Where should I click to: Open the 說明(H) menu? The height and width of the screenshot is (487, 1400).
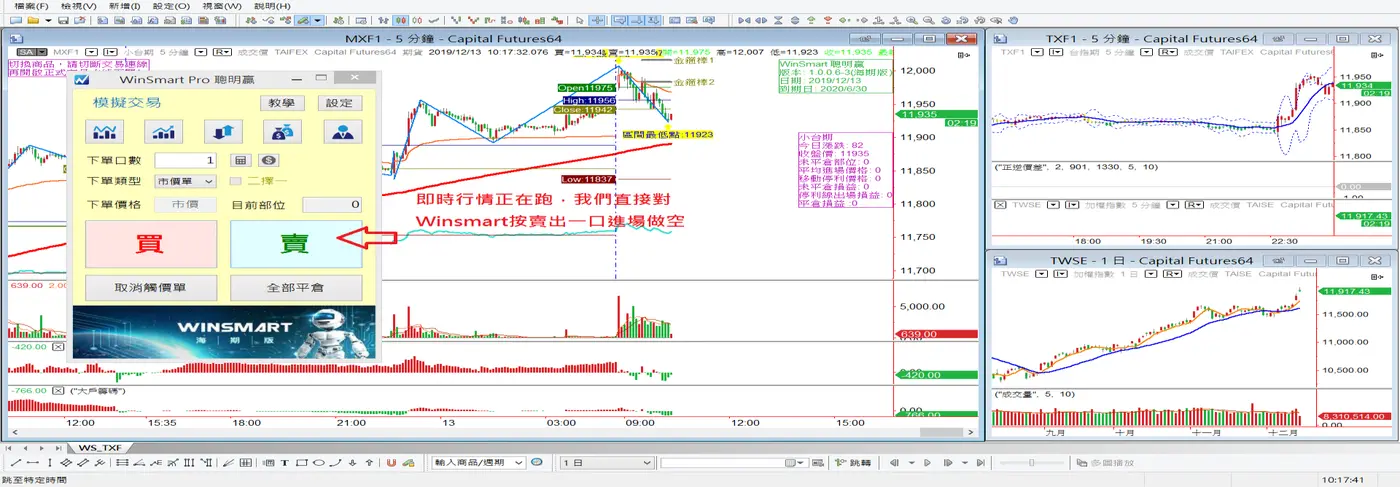tap(271, 6)
